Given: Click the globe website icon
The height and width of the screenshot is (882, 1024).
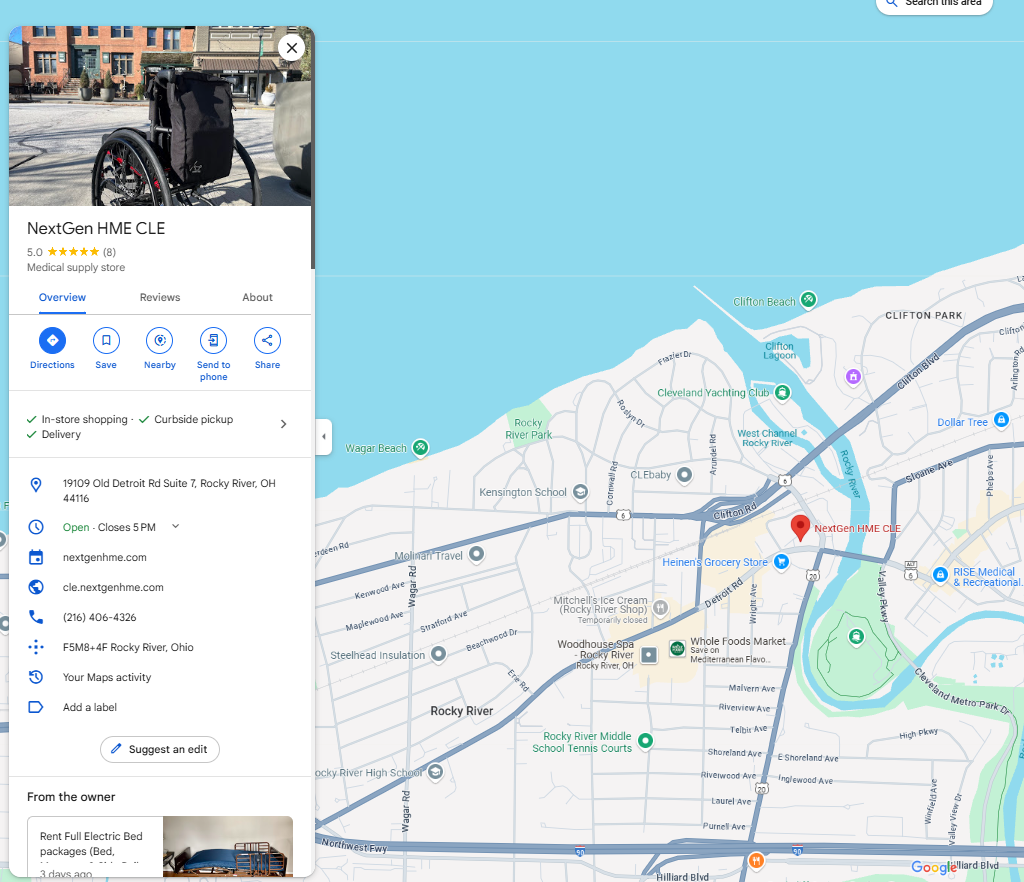Looking at the screenshot, I should tap(36, 587).
